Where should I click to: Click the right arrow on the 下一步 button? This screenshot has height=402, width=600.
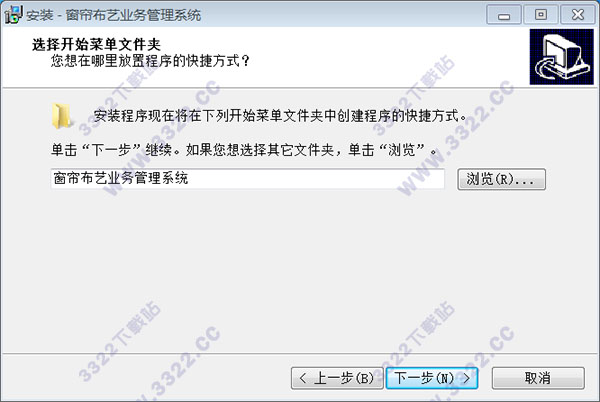(x=466, y=379)
